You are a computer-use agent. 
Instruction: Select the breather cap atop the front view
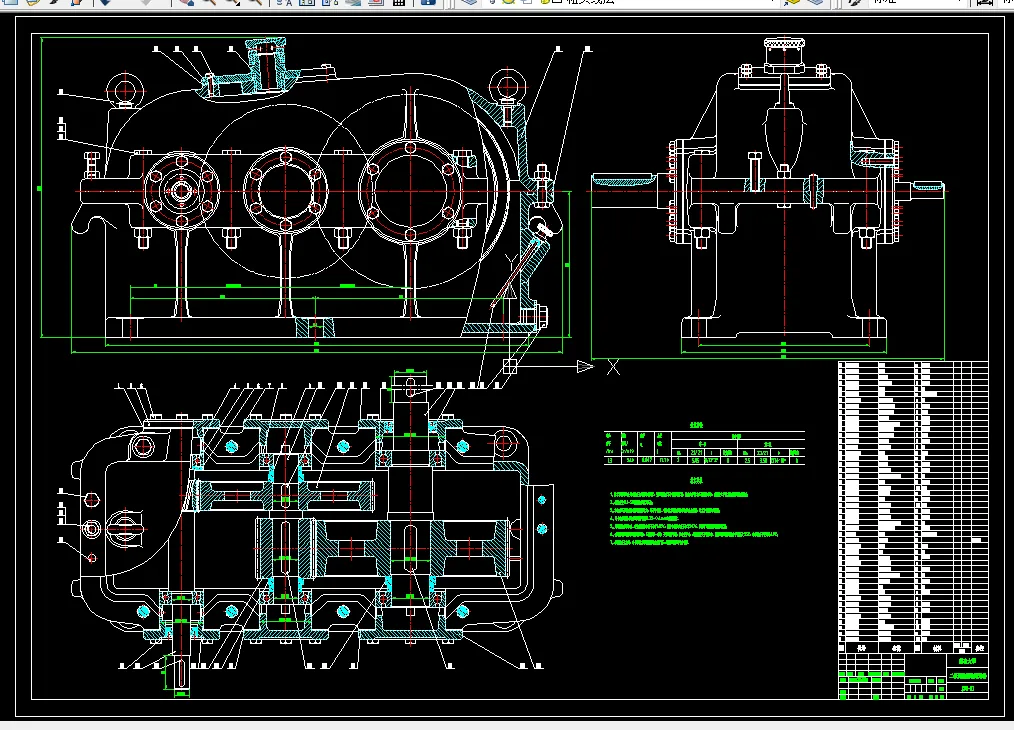(268, 63)
